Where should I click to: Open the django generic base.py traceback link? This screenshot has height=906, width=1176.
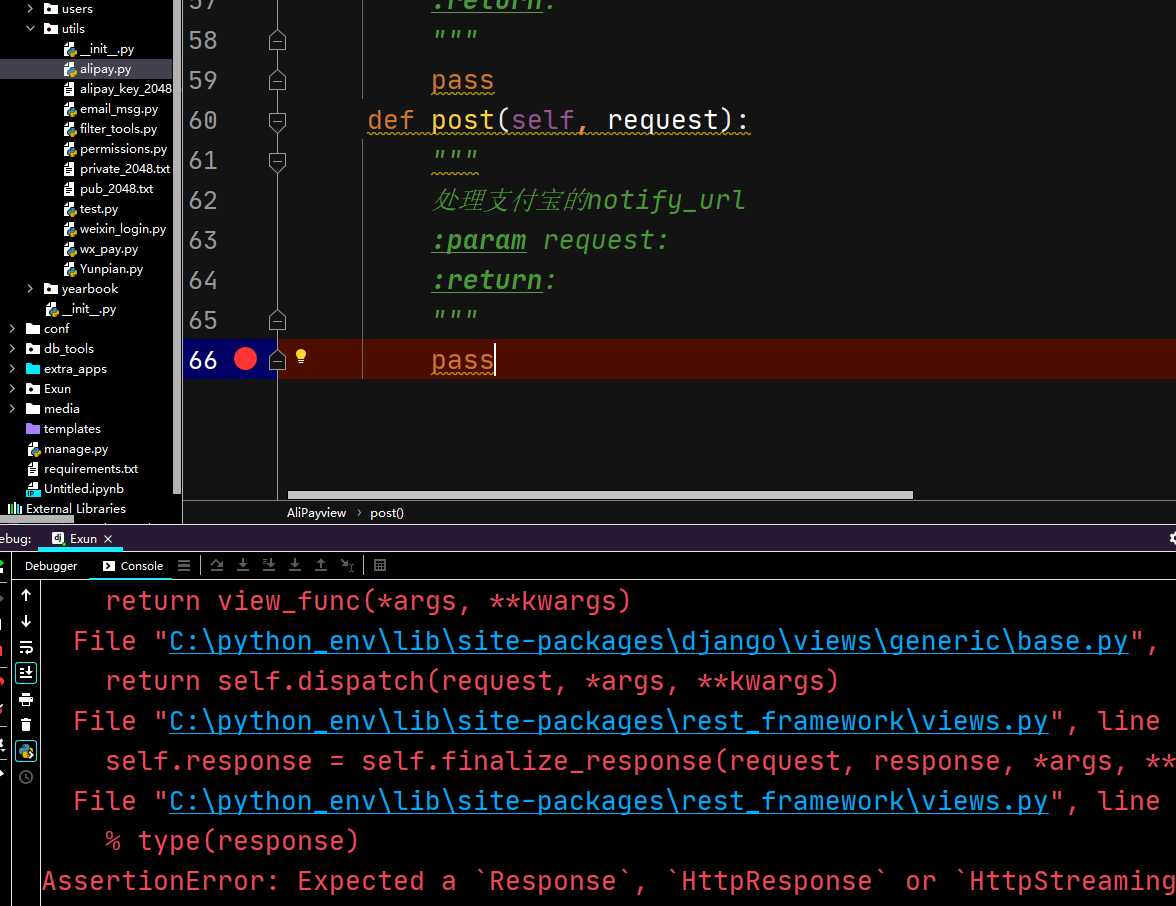[x=648, y=641]
